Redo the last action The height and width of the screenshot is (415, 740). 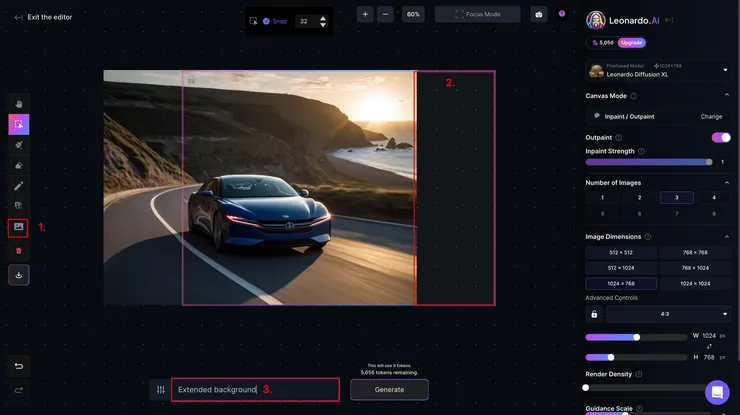coord(18,390)
